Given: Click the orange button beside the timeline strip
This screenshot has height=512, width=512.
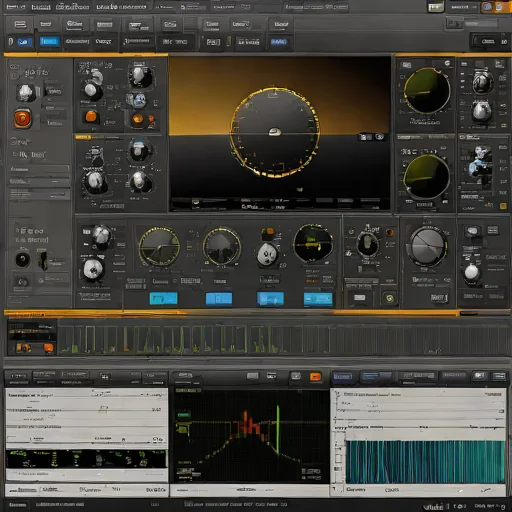Looking at the screenshot, I should pos(48,348).
